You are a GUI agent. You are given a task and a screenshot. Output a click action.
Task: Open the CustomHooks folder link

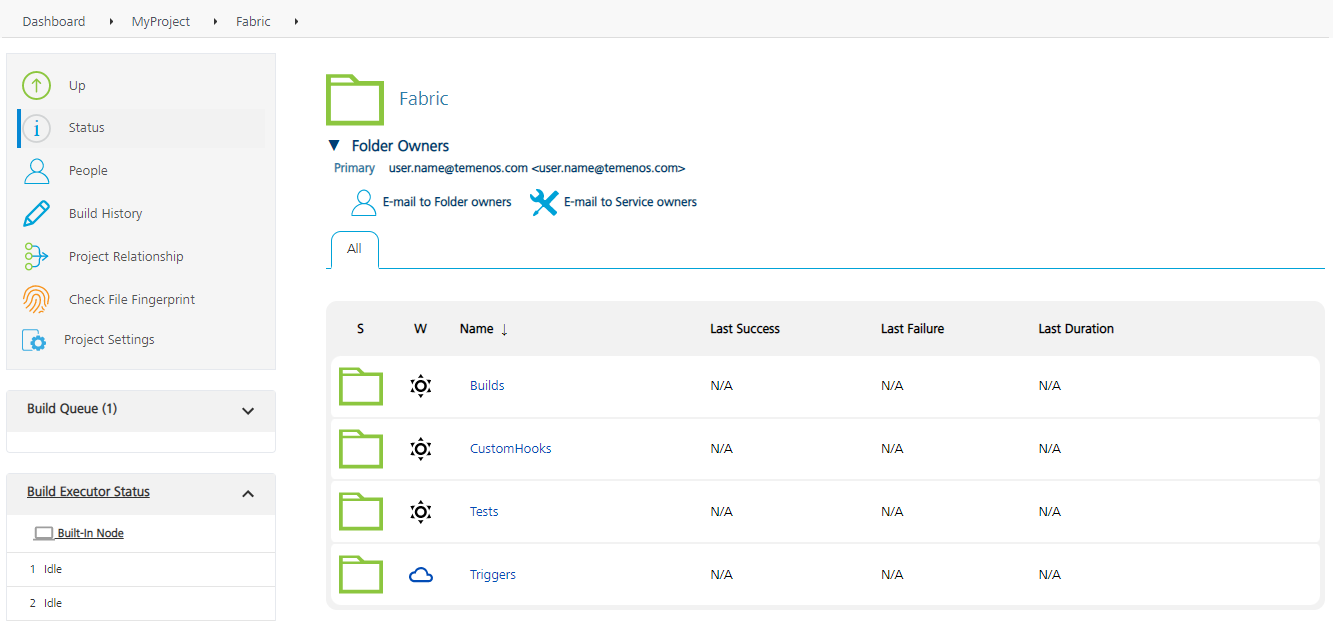[510, 449]
